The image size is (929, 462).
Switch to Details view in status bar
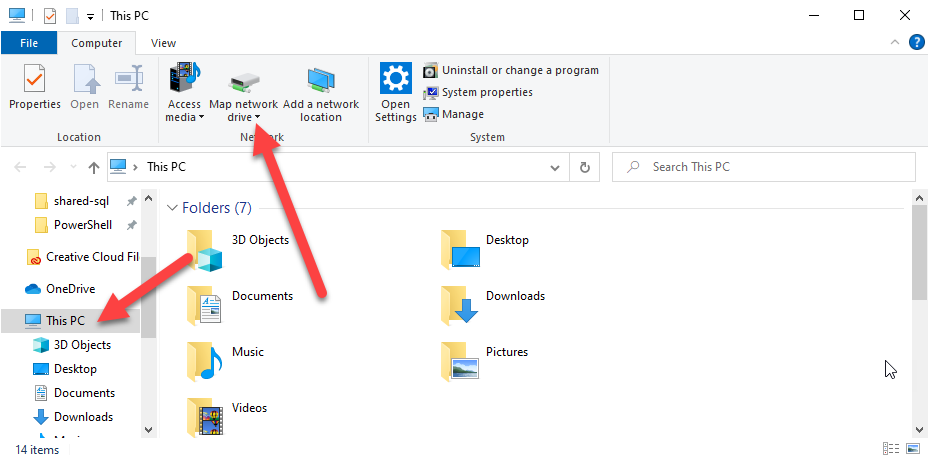tap(891, 450)
